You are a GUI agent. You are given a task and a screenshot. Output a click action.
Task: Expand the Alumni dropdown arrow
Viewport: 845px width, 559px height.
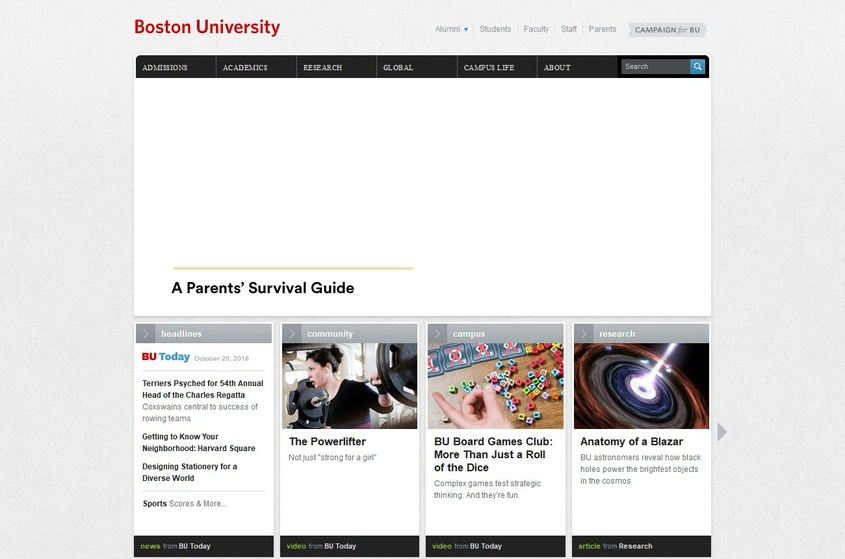466,30
